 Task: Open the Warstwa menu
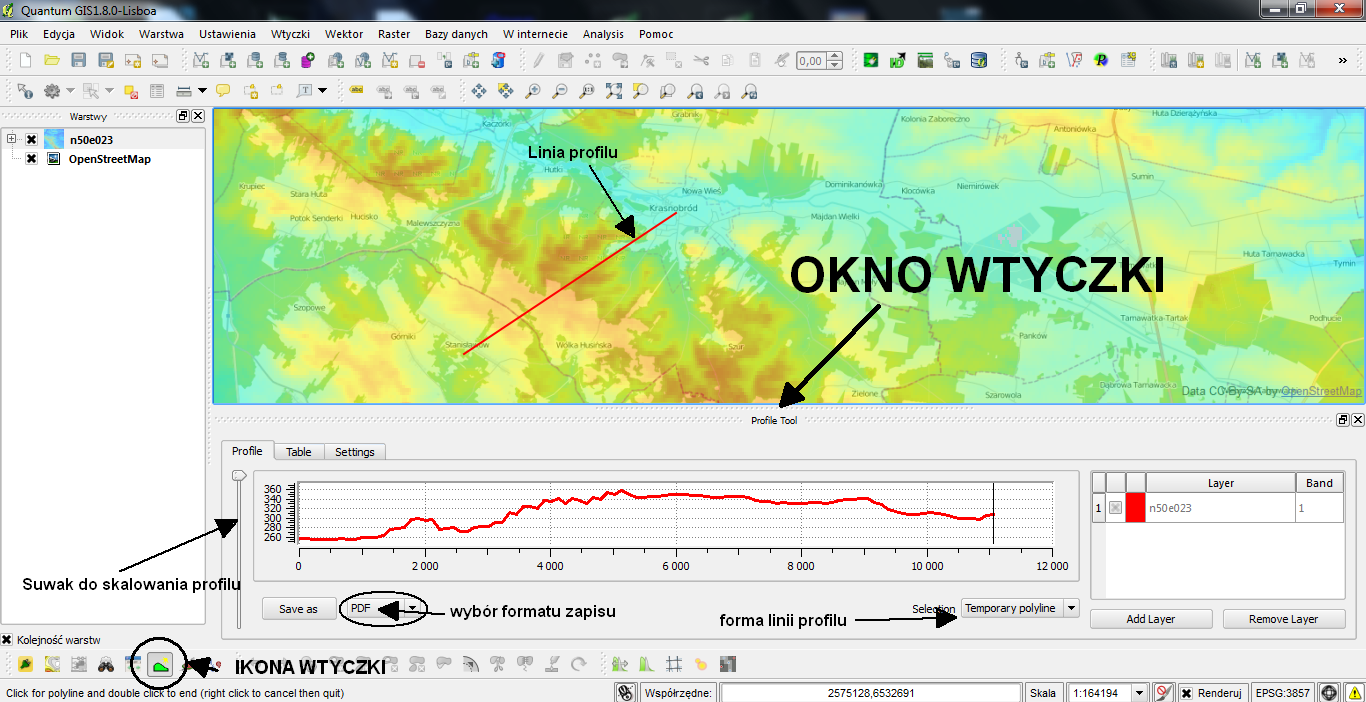161,34
